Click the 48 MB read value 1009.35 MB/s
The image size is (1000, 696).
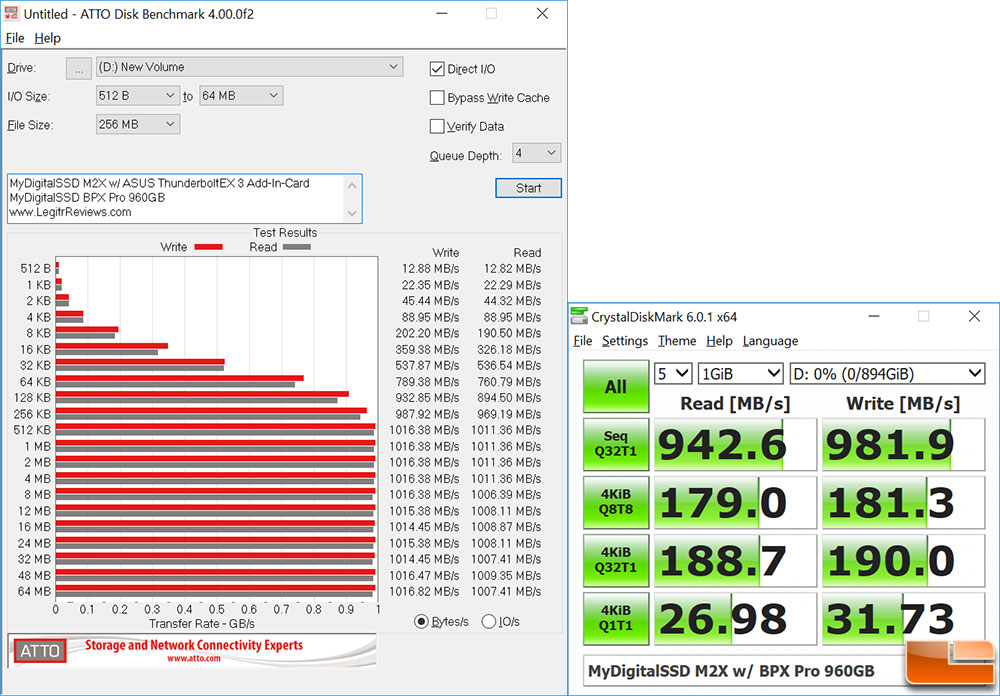pos(506,575)
